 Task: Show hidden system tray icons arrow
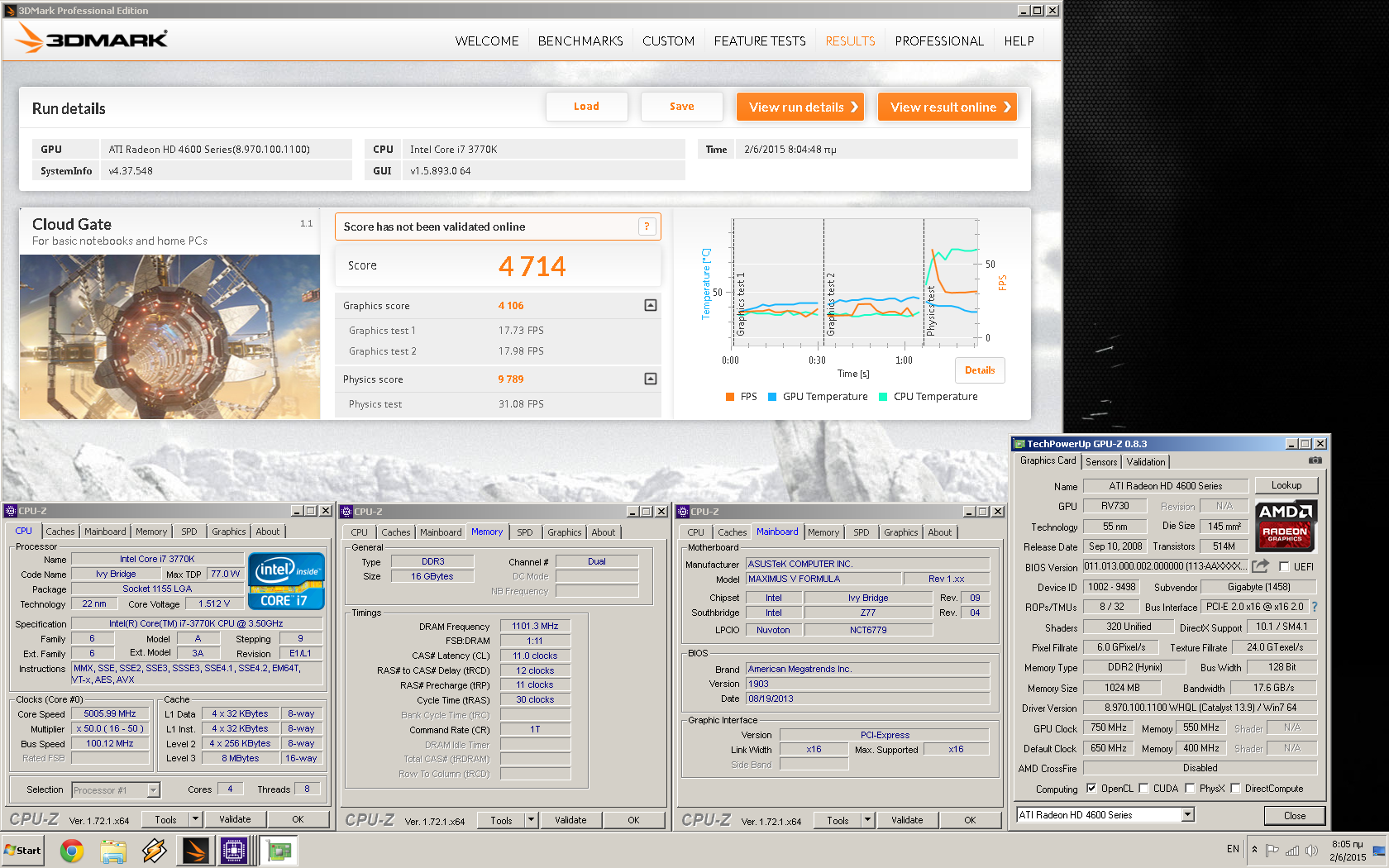coord(1254,850)
